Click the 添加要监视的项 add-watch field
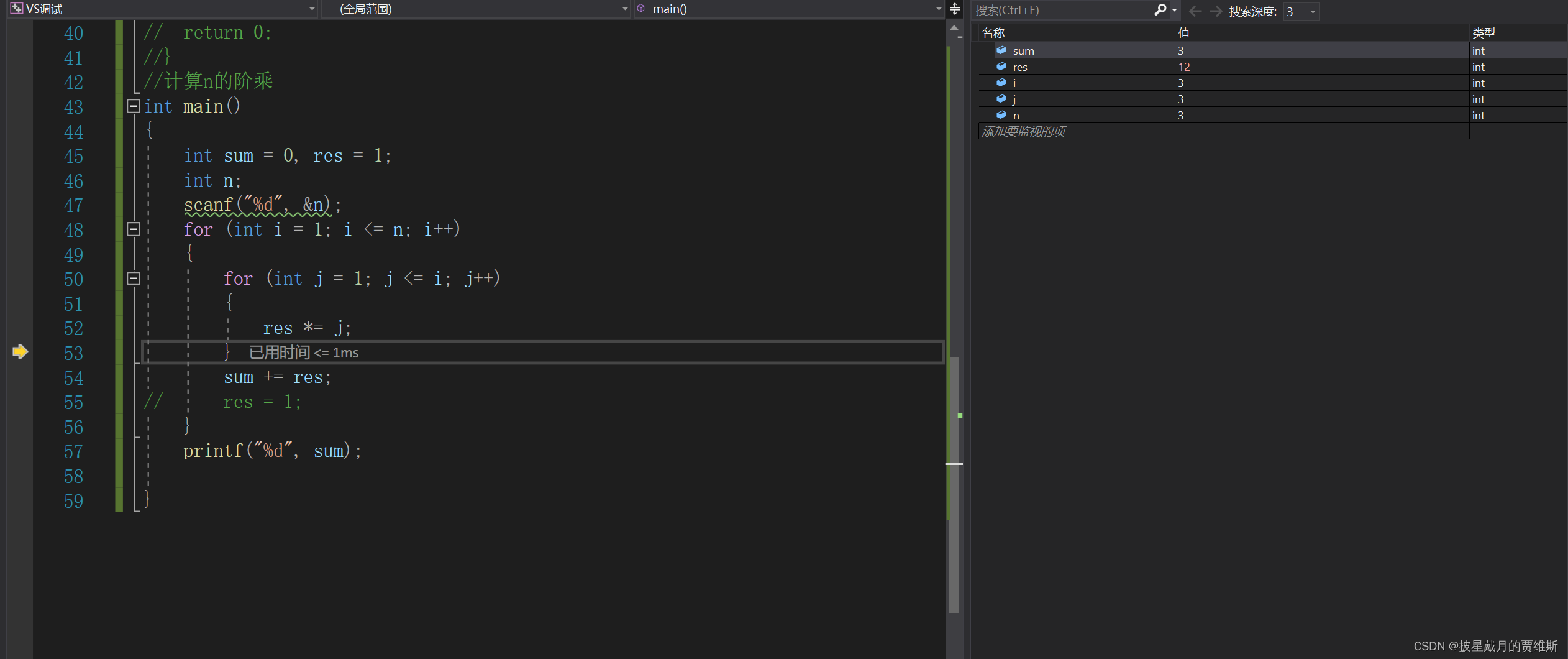Viewport: 1568px width, 659px height. pyautogui.click(x=1076, y=131)
